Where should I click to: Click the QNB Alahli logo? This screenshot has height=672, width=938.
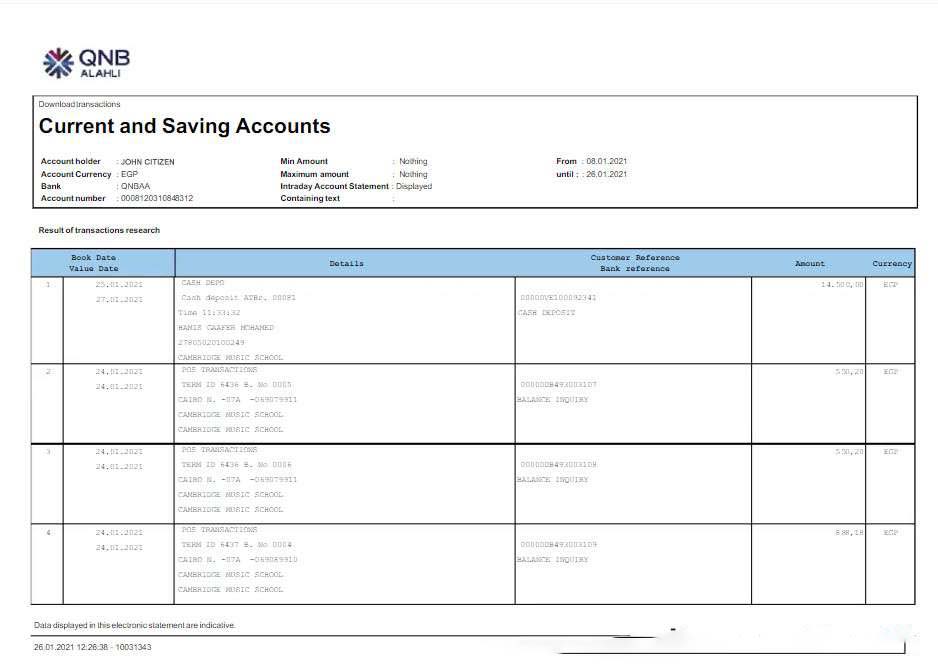coord(87,63)
